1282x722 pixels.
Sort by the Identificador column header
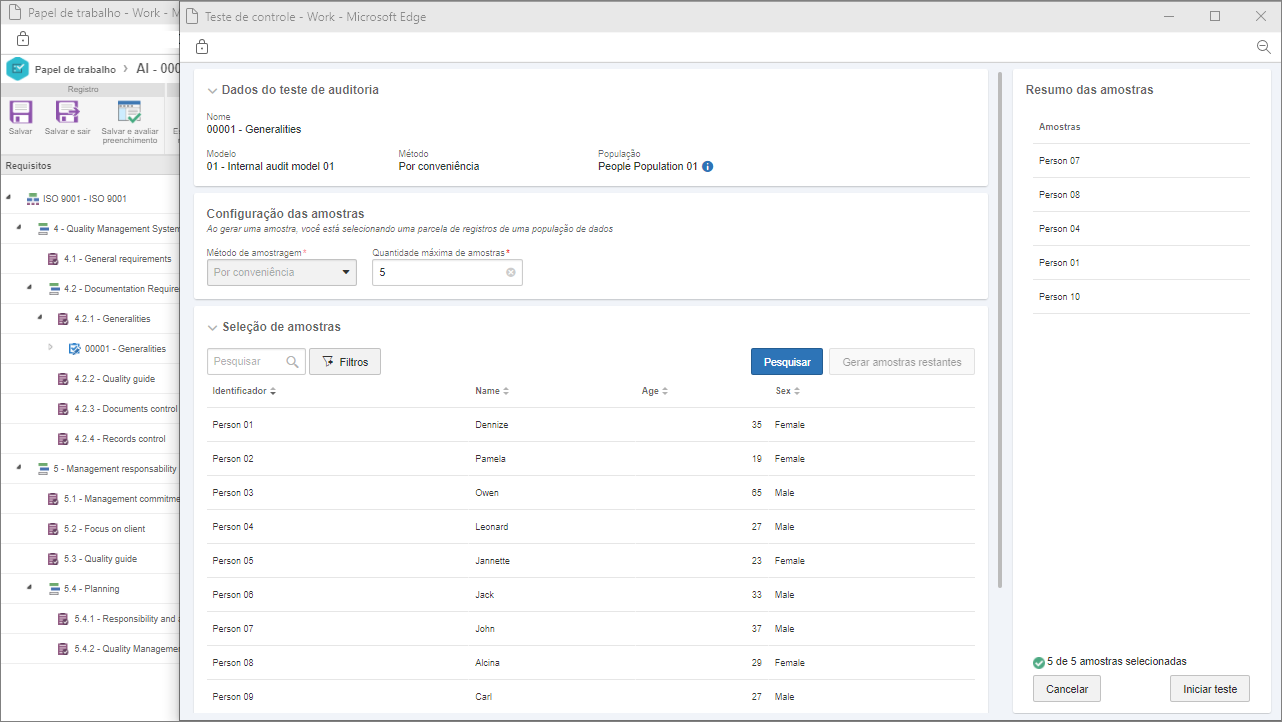[244, 391]
